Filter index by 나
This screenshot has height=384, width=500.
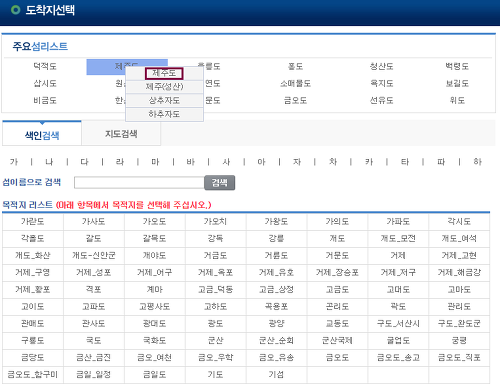point(49,162)
